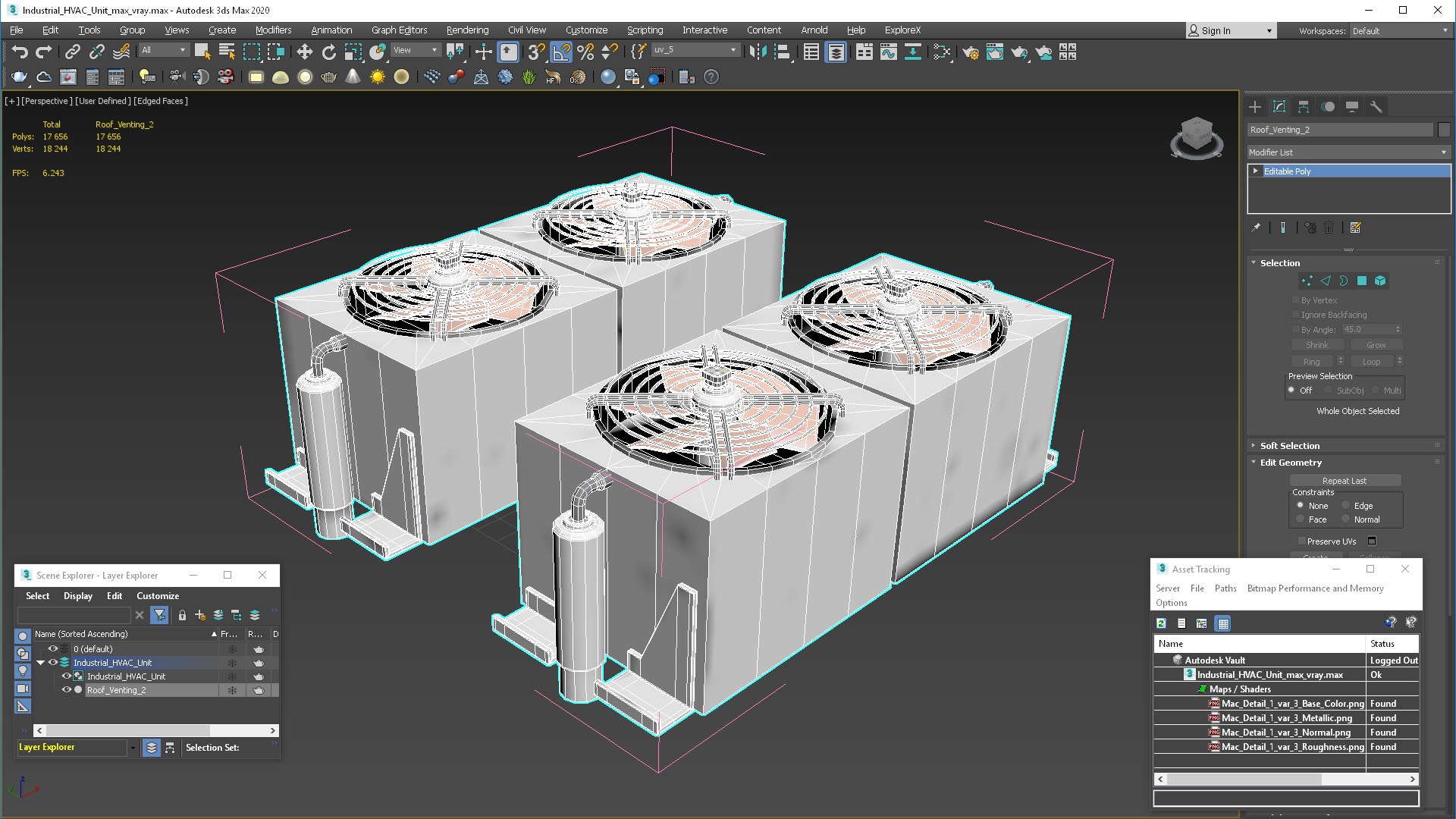Click the Sign In button

point(1230,31)
